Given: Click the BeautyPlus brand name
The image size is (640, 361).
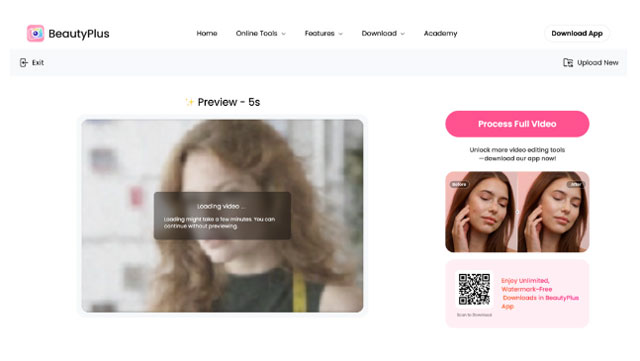Looking at the screenshot, I should click(x=79, y=33).
